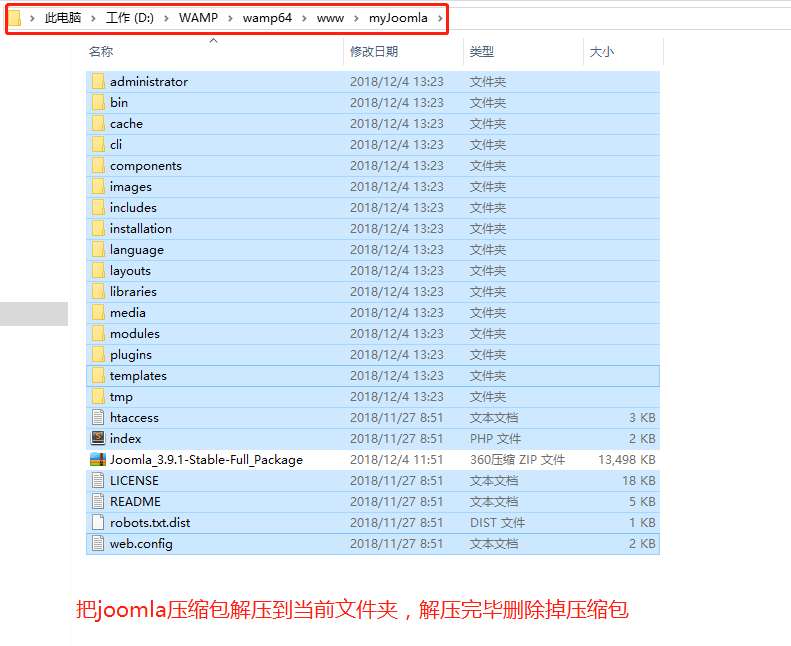The width and height of the screenshot is (791, 646).
Task: Select the LICENSE file name
Action: [x=134, y=481]
